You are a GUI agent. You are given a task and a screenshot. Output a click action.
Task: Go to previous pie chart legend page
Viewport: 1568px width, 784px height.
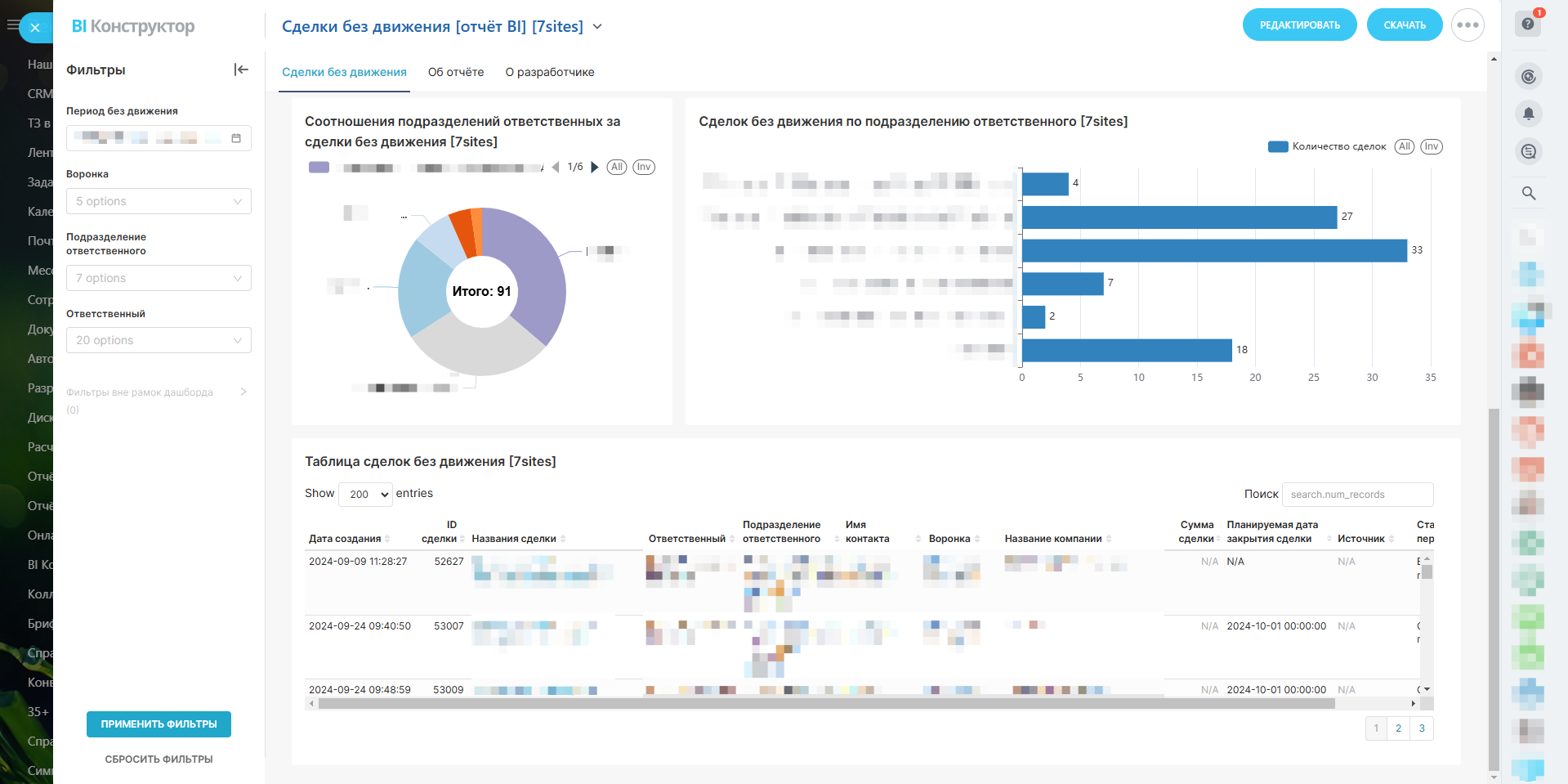click(x=556, y=168)
